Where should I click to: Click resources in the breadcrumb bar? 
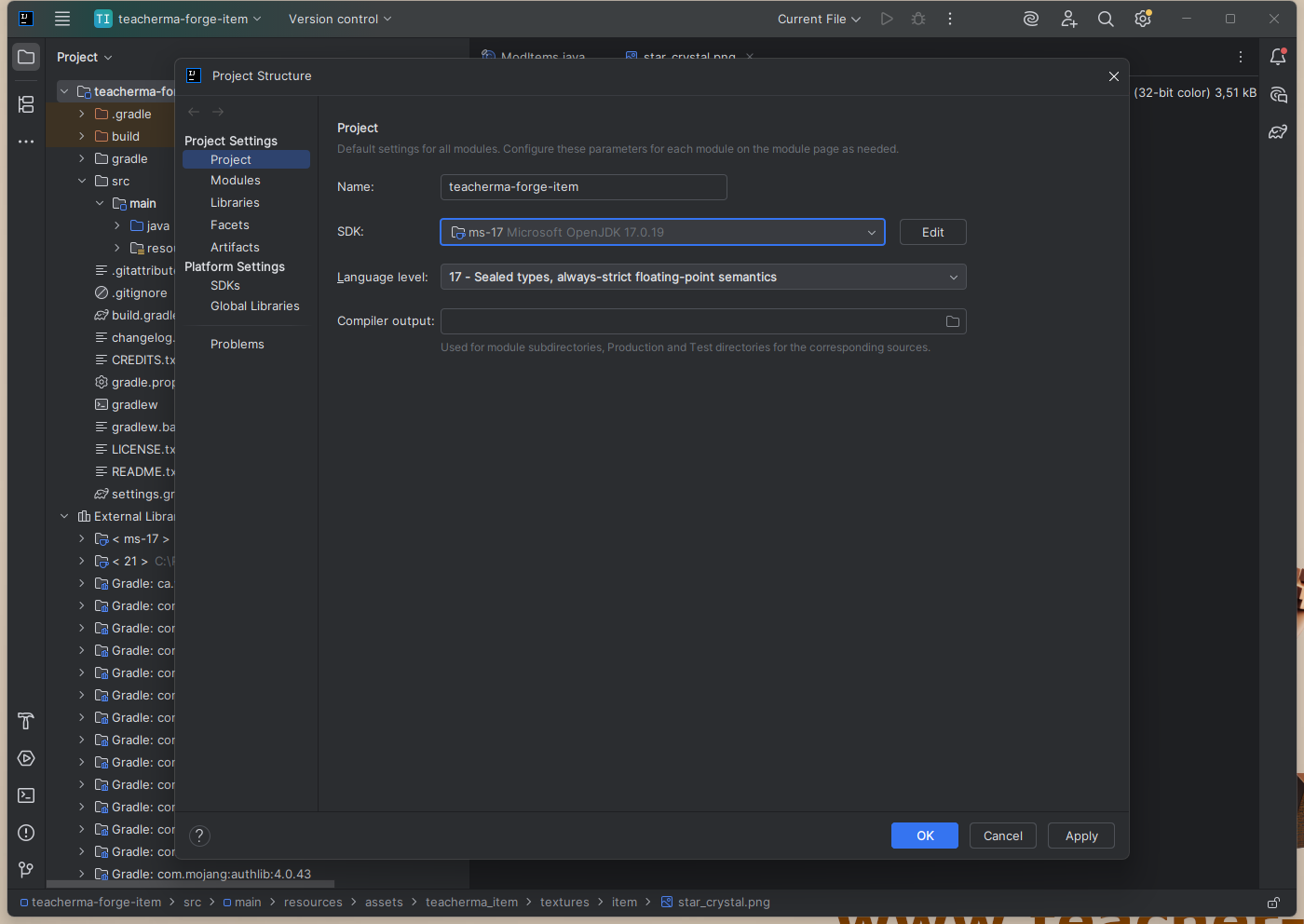[x=313, y=903]
